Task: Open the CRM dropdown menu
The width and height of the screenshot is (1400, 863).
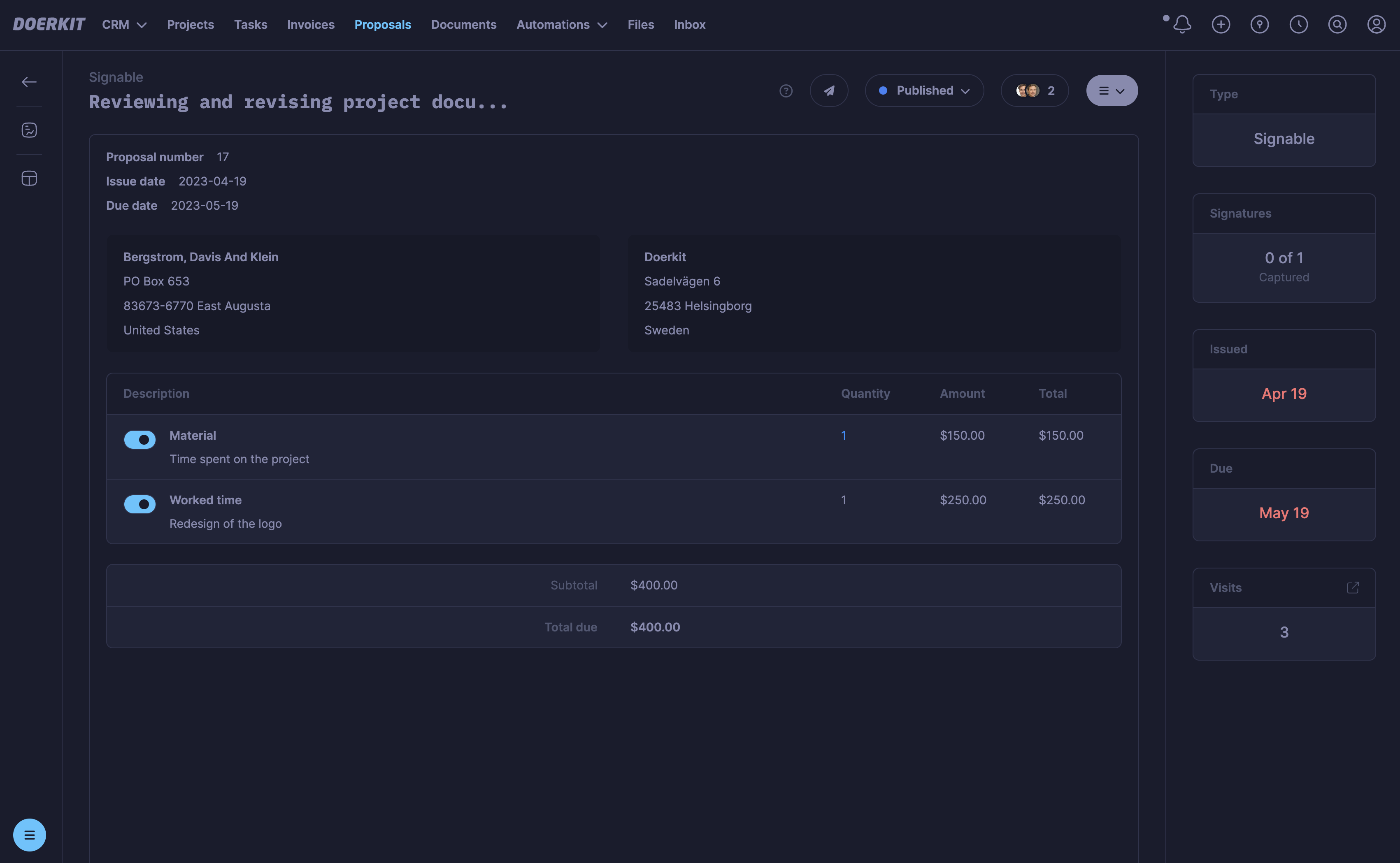Action: click(x=124, y=25)
